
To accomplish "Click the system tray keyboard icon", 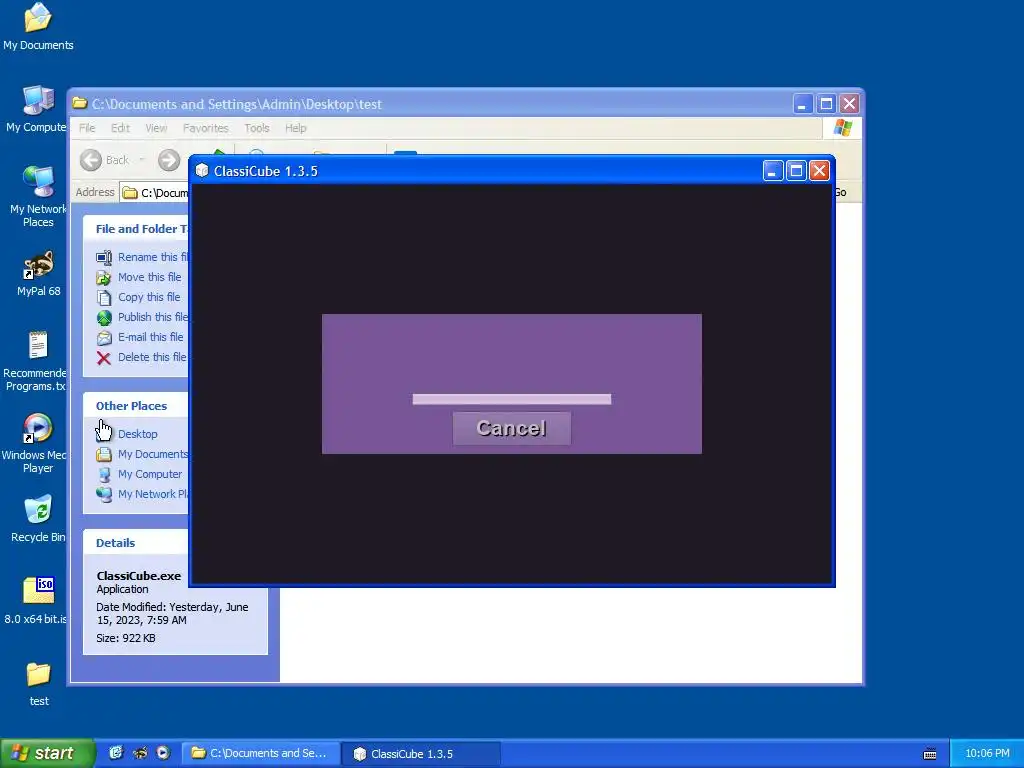I will pos(930,754).
